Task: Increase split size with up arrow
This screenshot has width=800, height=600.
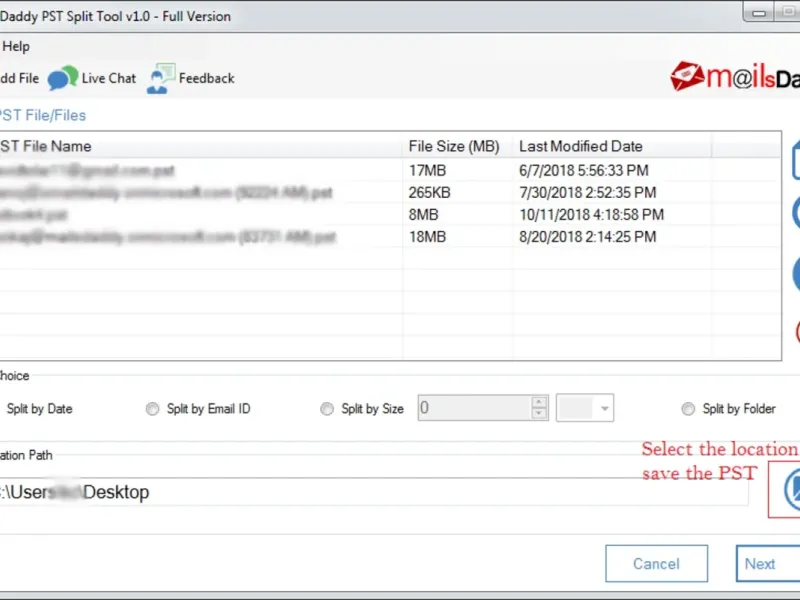Action: [x=539, y=403]
